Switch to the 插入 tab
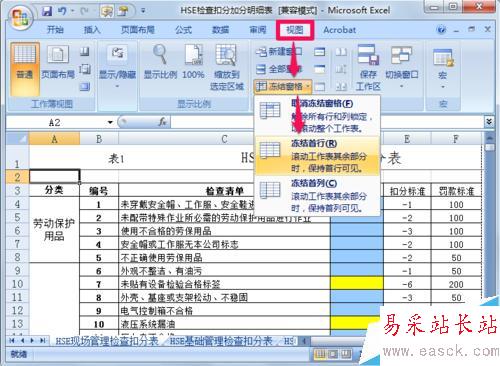 point(92,30)
